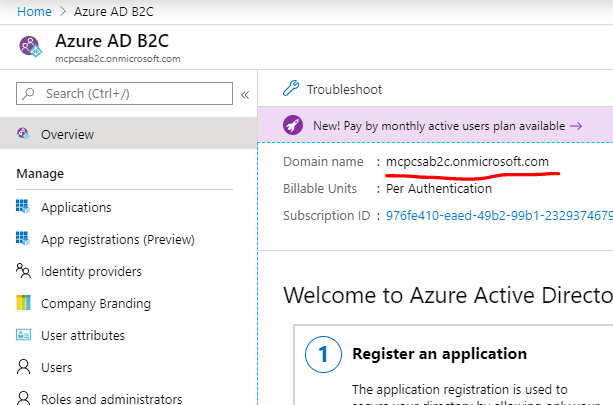Collapse the sidebar with double-chevron
The height and width of the screenshot is (405, 613).
coord(245,95)
